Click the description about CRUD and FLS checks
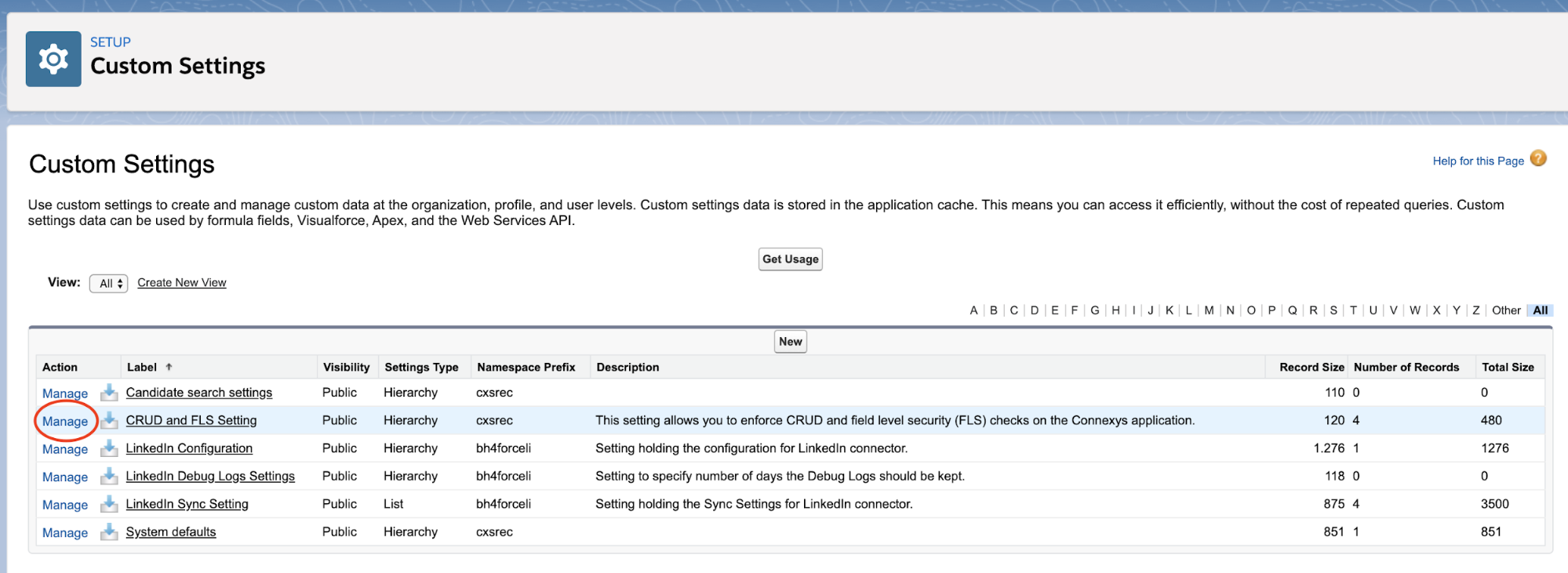 coord(895,420)
